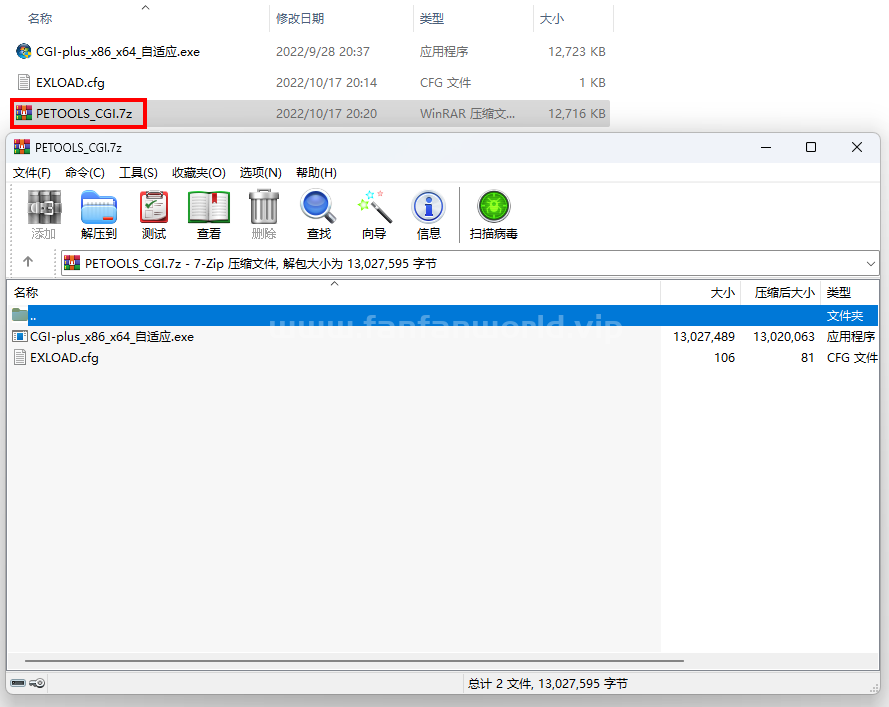Go up one folder level arrow
This screenshot has height=707, width=889.
click(28, 261)
